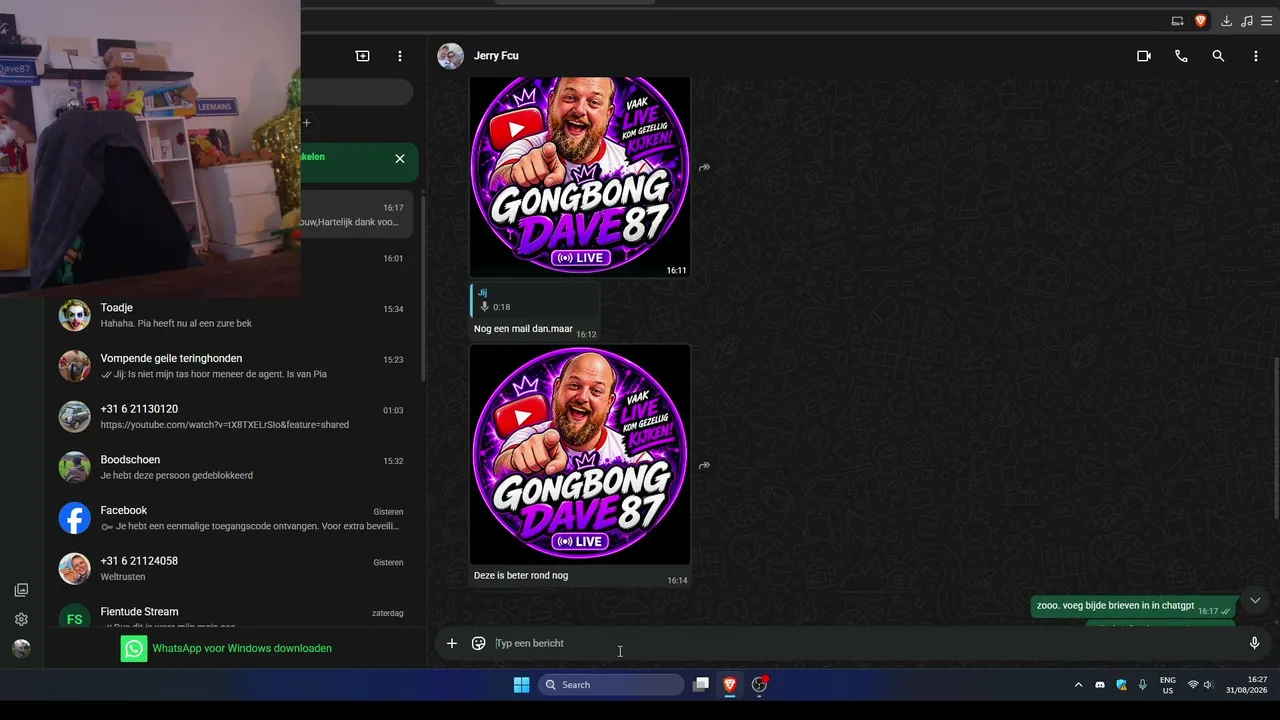
Task: Open the +31 6 21130120 chat
Action: (236, 417)
